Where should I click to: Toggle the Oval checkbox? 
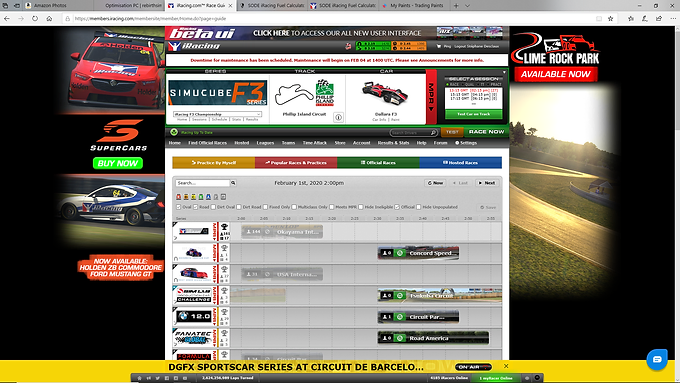click(178, 207)
